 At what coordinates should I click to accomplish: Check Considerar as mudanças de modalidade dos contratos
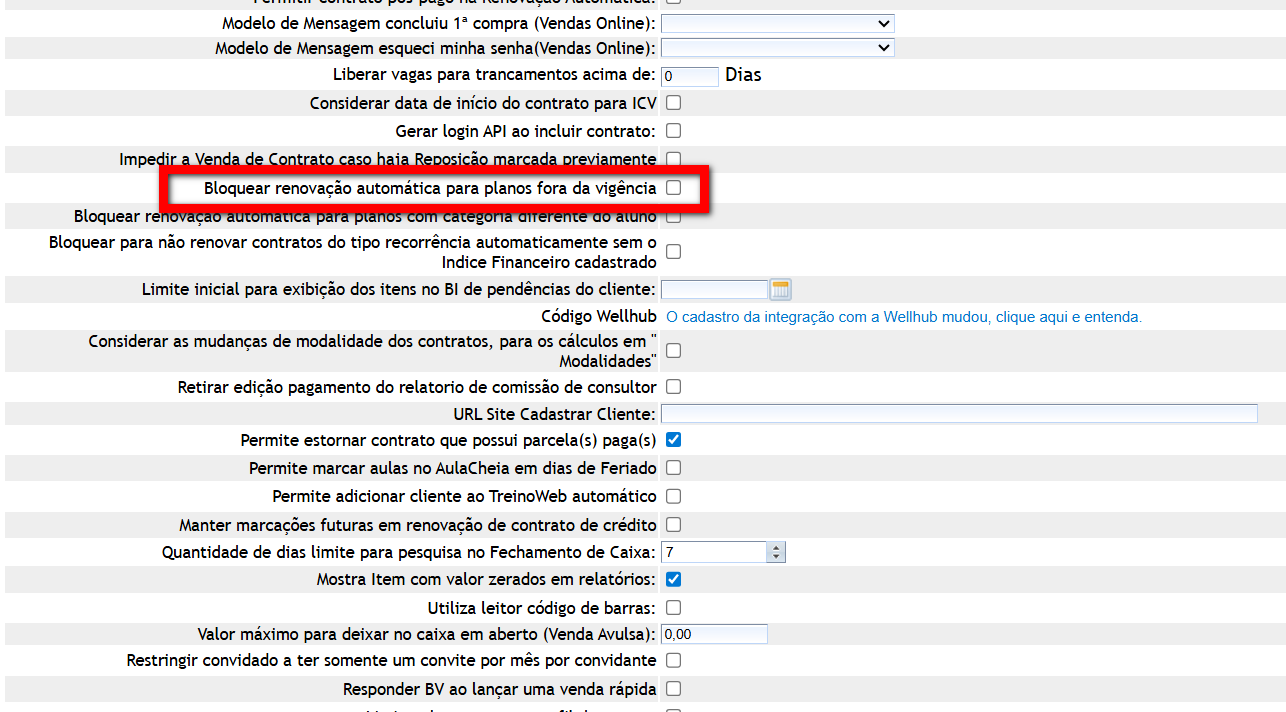point(674,351)
